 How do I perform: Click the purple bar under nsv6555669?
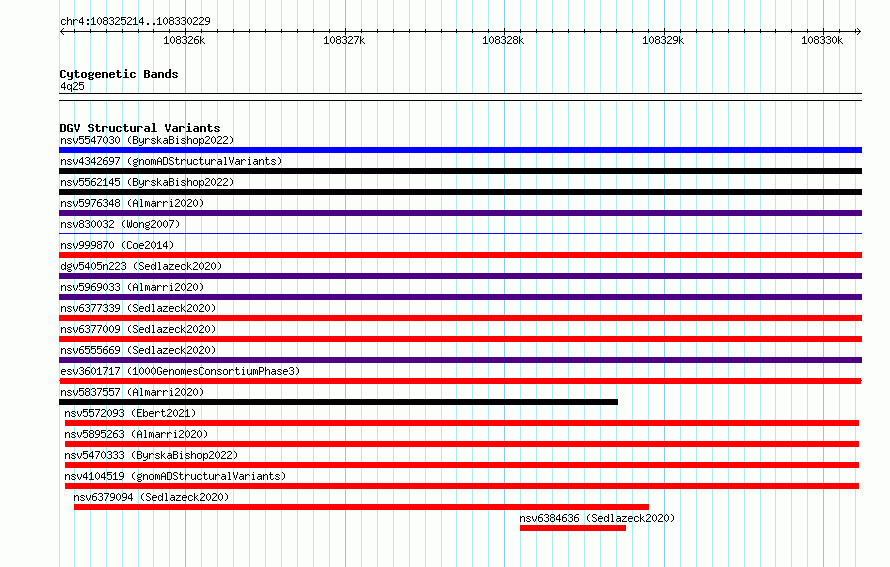click(x=460, y=360)
